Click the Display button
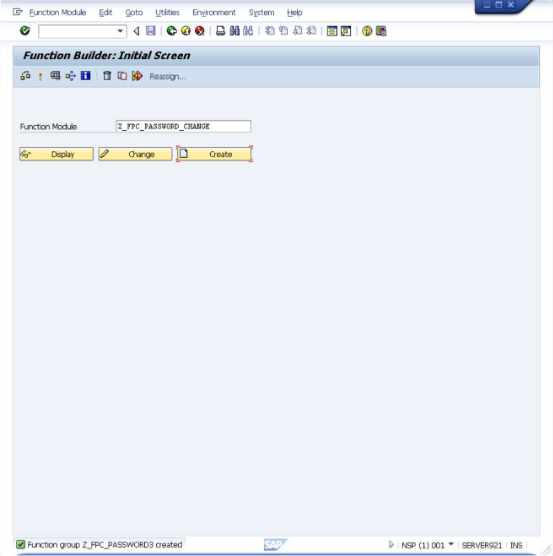Image resolution: width=553 pixels, height=556 pixels. pos(56,154)
